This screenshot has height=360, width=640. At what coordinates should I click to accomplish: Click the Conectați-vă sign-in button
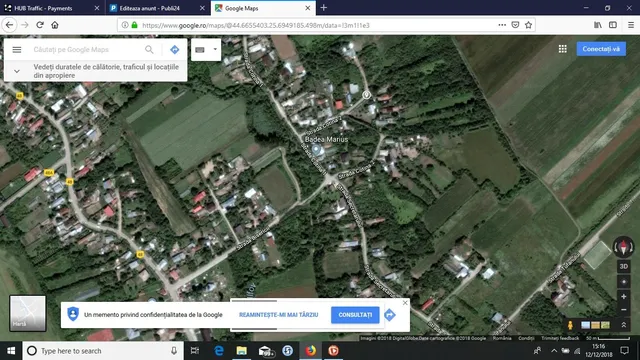pos(601,49)
